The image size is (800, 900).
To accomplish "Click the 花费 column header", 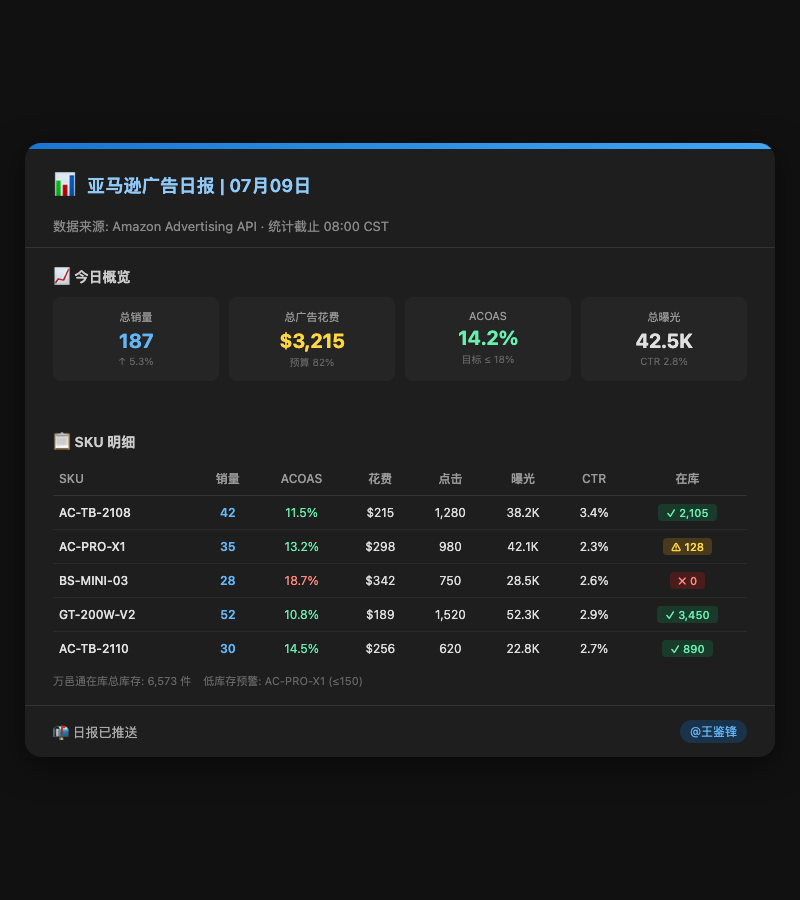I will (380, 479).
